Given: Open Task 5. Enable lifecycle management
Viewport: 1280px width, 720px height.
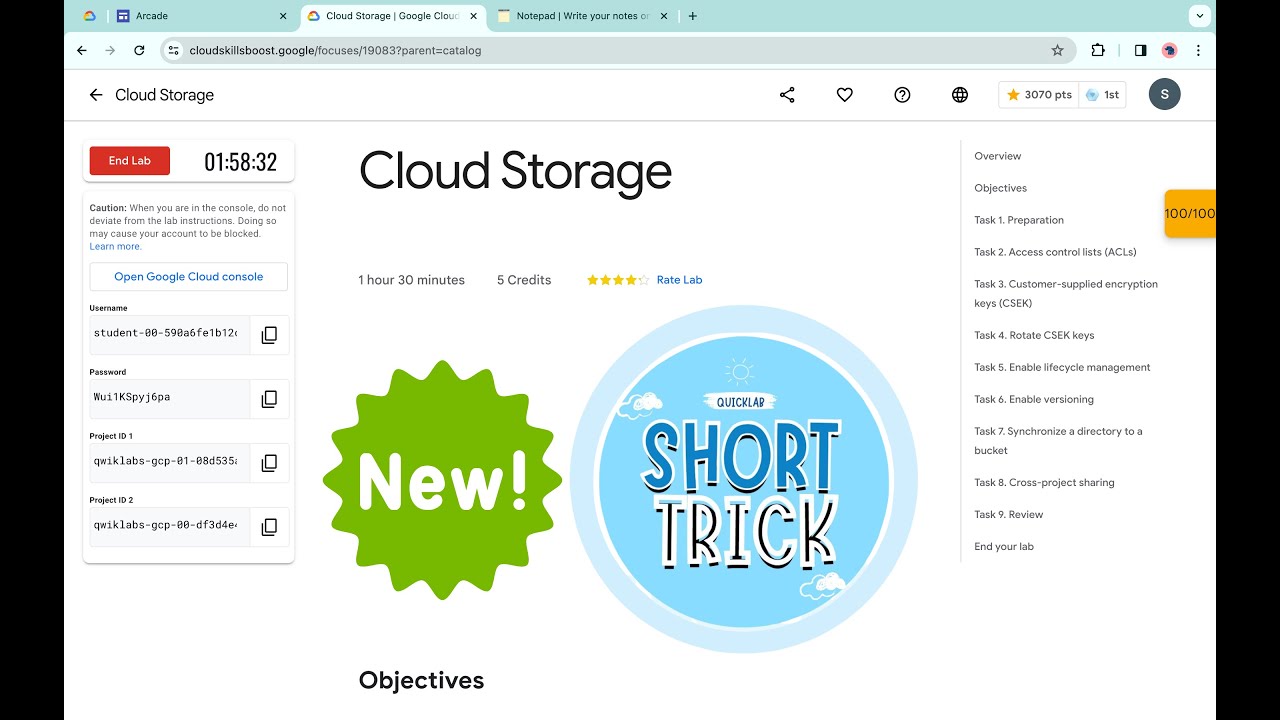Looking at the screenshot, I should point(1062,367).
